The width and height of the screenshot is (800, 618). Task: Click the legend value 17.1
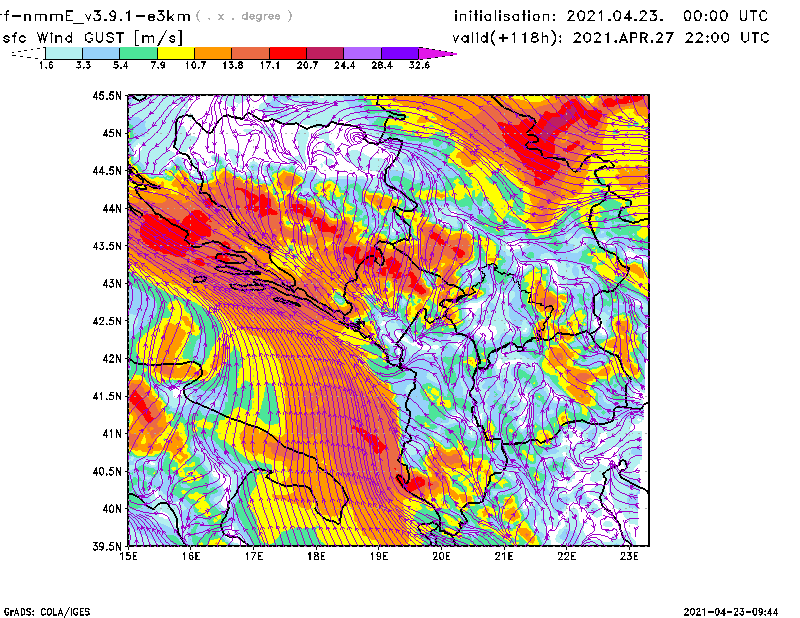pyautogui.click(x=270, y=65)
